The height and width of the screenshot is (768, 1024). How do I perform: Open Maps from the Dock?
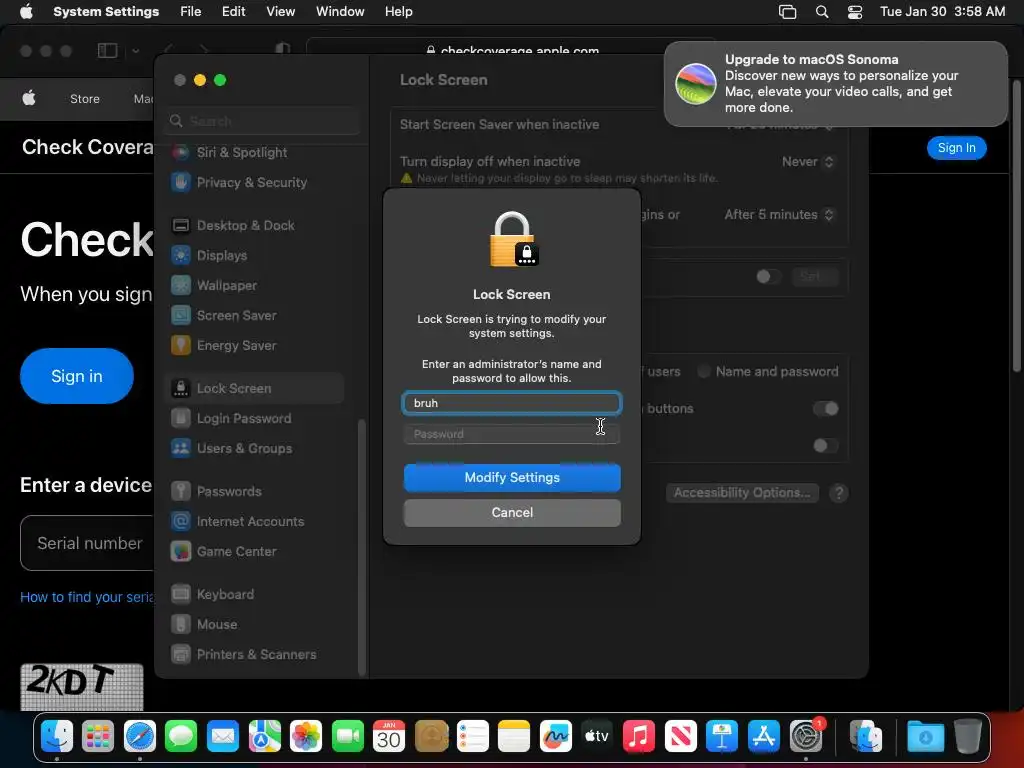point(264,737)
